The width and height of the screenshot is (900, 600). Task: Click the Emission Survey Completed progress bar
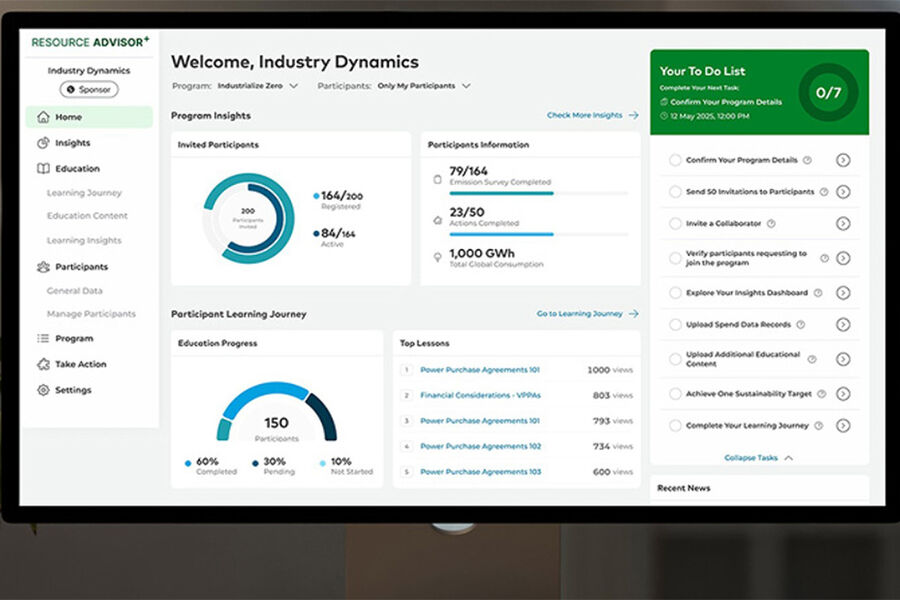538,193
